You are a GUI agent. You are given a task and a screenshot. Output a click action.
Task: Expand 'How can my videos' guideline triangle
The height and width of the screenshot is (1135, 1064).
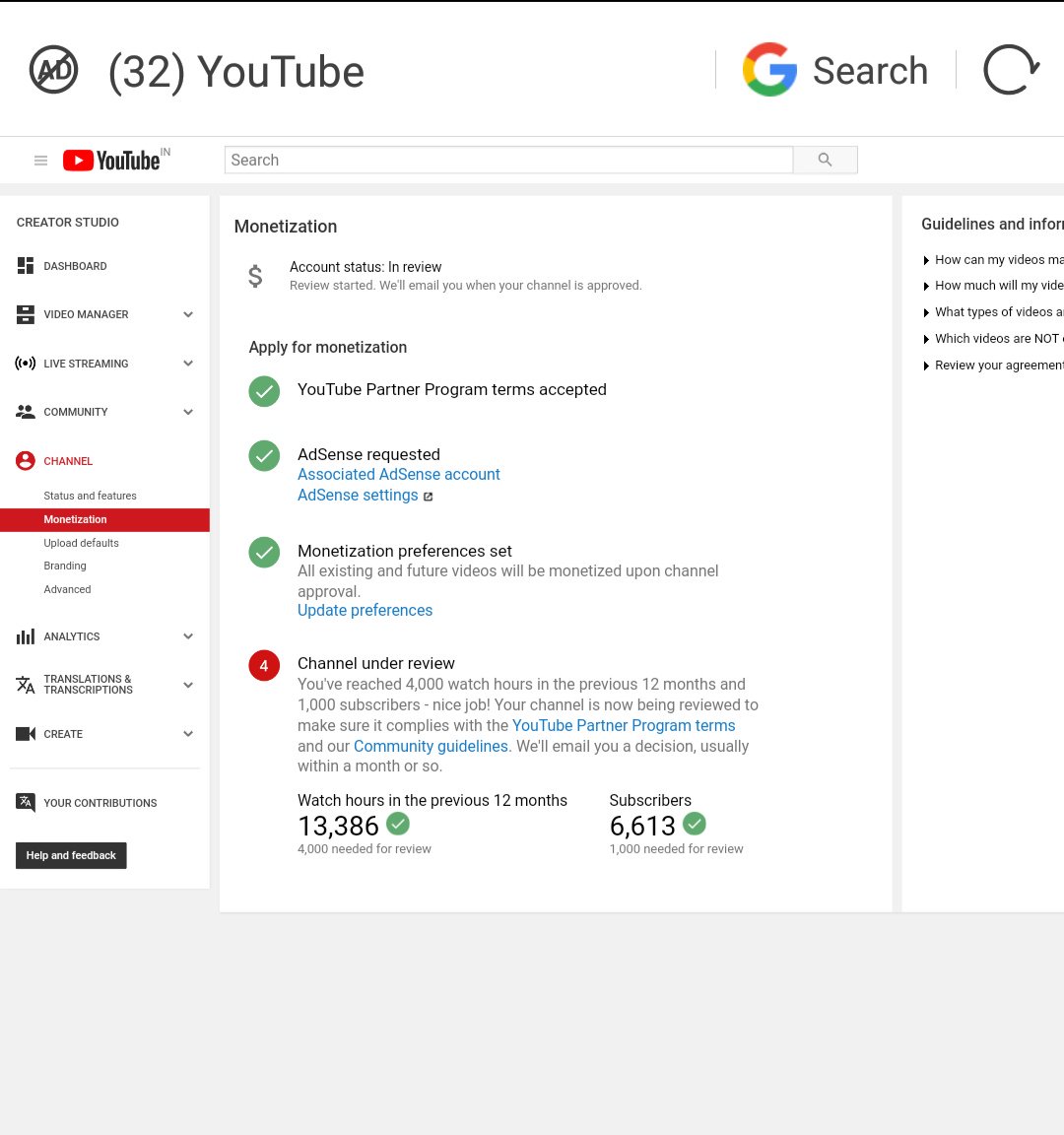[x=926, y=260]
